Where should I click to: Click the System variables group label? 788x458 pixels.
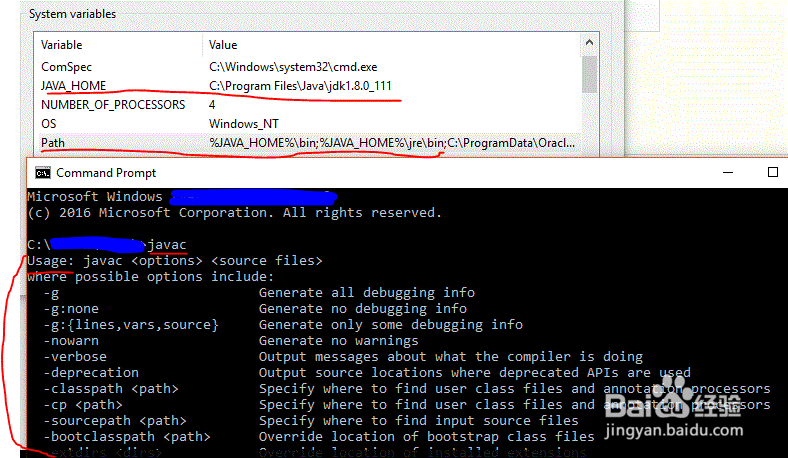[x=72, y=14]
